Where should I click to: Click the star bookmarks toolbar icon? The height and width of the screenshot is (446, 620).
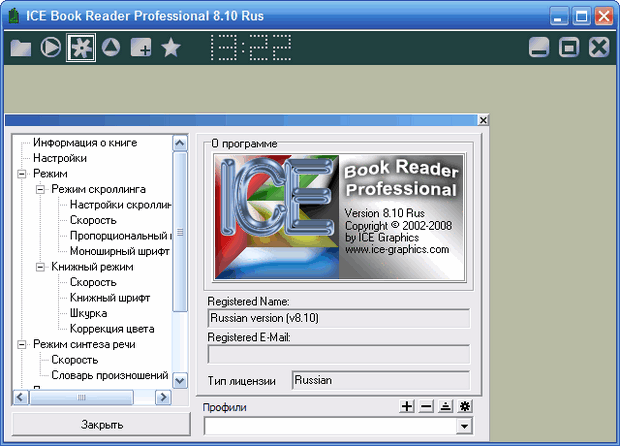[x=171, y=47]
